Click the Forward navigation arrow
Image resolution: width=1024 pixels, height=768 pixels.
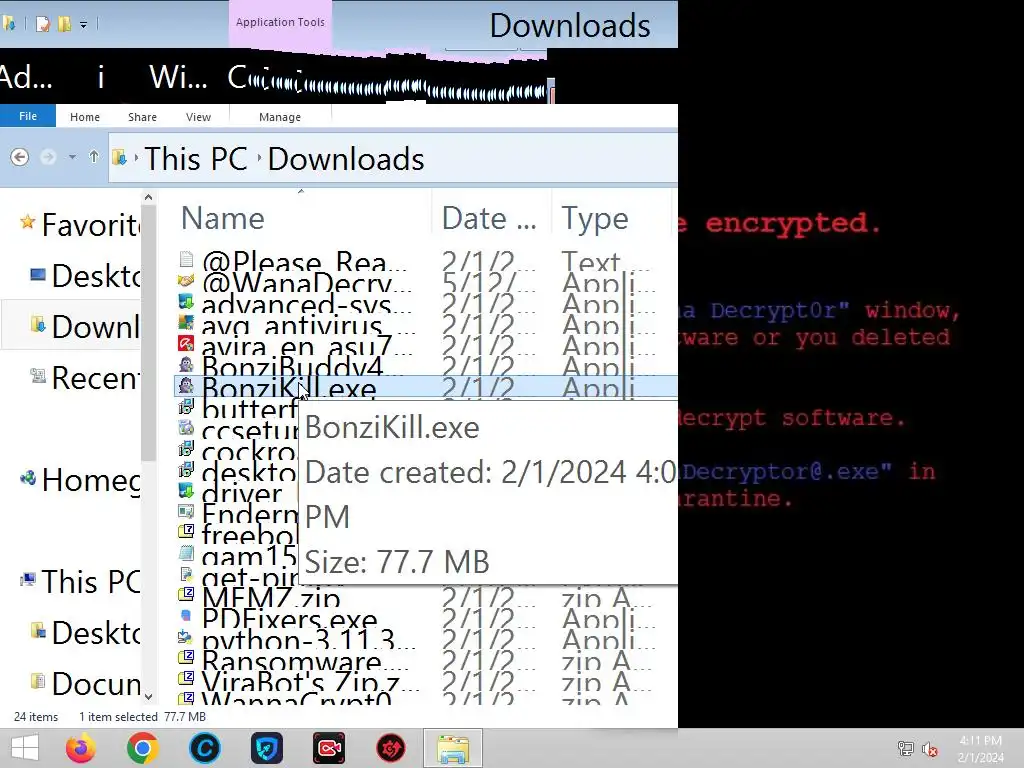click(48, 157)
